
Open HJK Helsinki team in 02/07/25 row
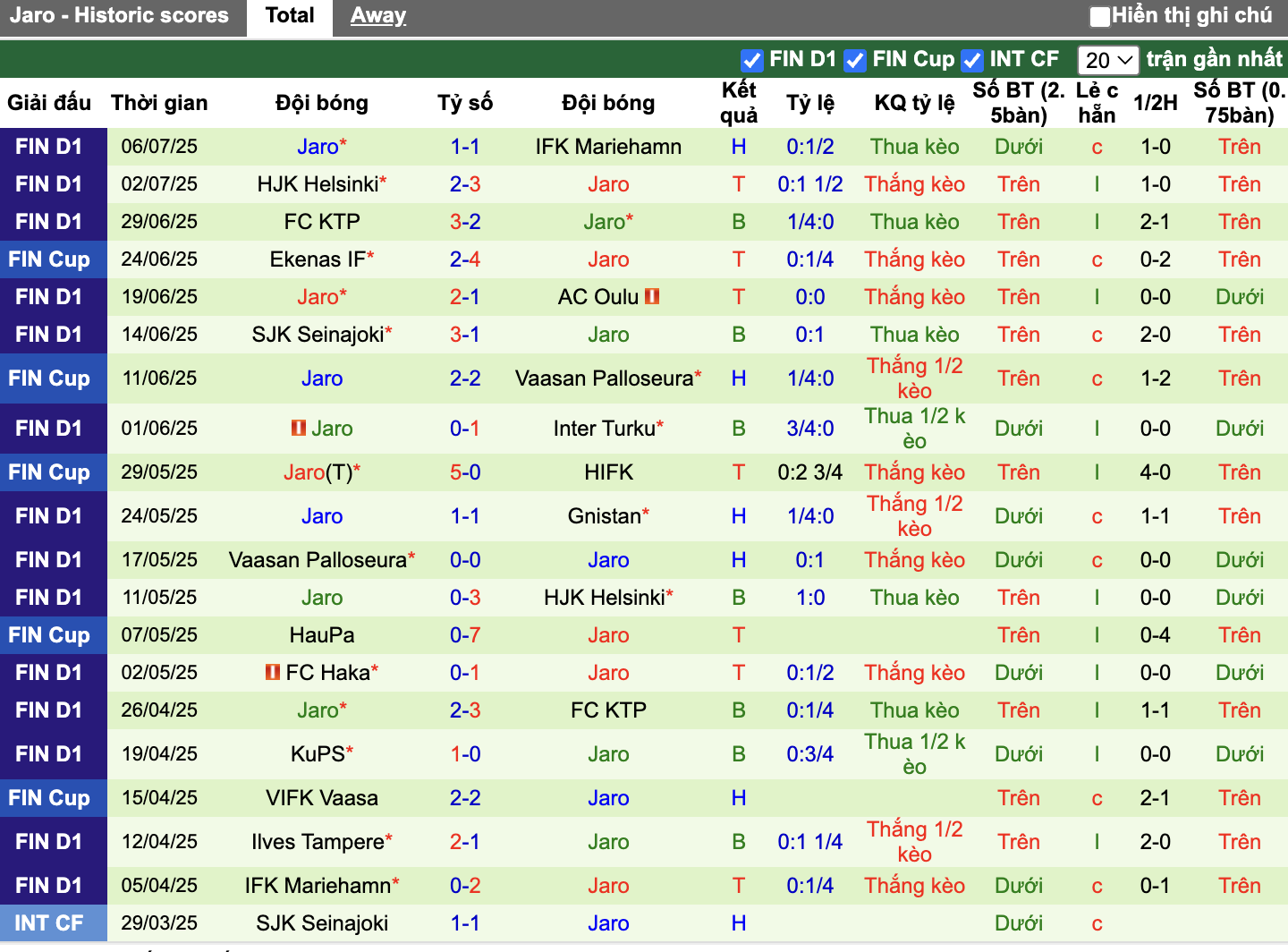point(318,184)
